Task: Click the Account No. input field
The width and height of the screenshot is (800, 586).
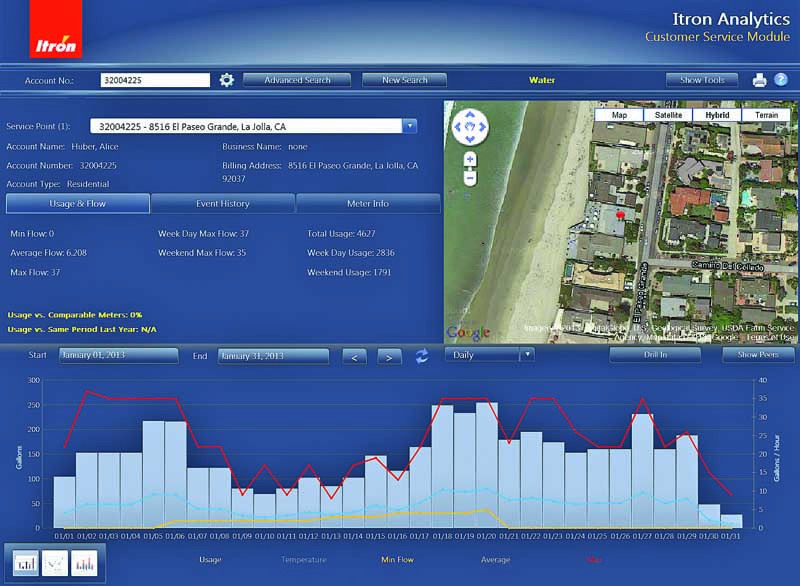Action: pyautogui.click(x=155, y=80)
